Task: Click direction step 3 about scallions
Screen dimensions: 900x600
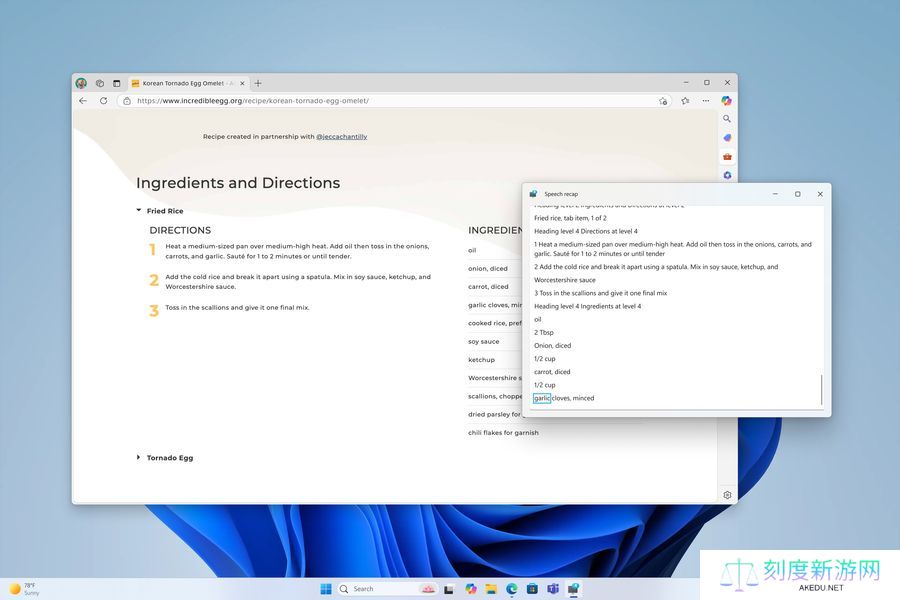Action: point(237,308)
